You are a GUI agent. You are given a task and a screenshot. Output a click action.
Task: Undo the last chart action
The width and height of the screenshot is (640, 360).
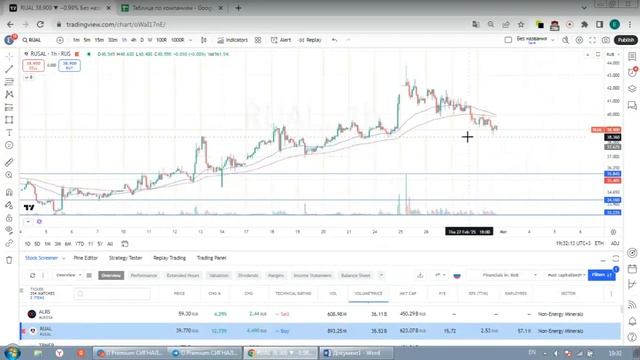[x=335, y=40]
